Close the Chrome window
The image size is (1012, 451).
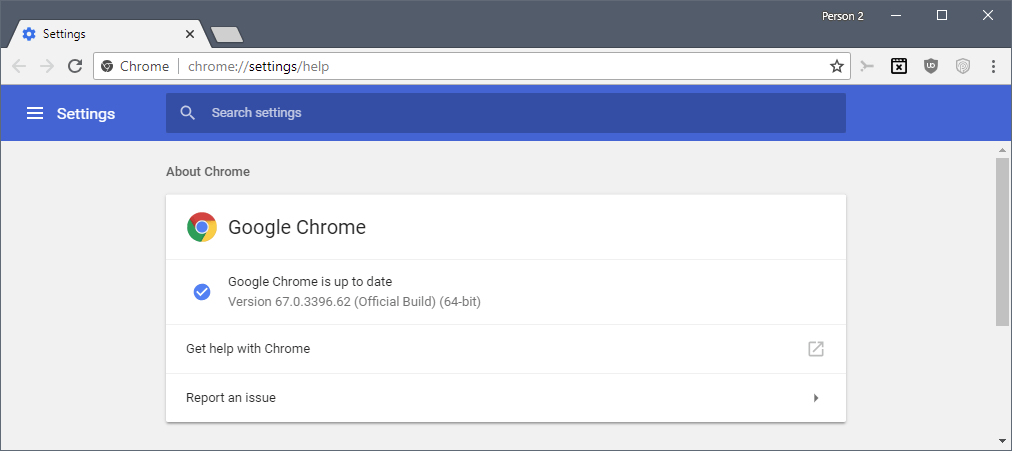987,15
